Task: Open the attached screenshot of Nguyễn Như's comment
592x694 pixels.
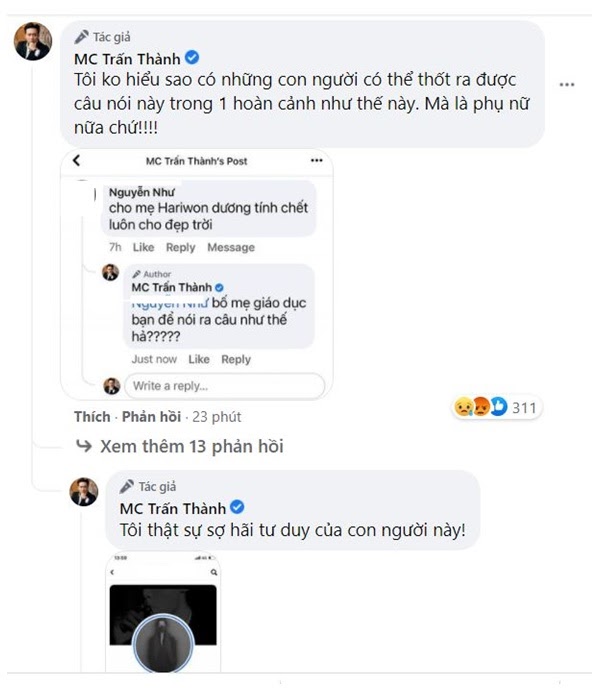Action: [197, 274]
